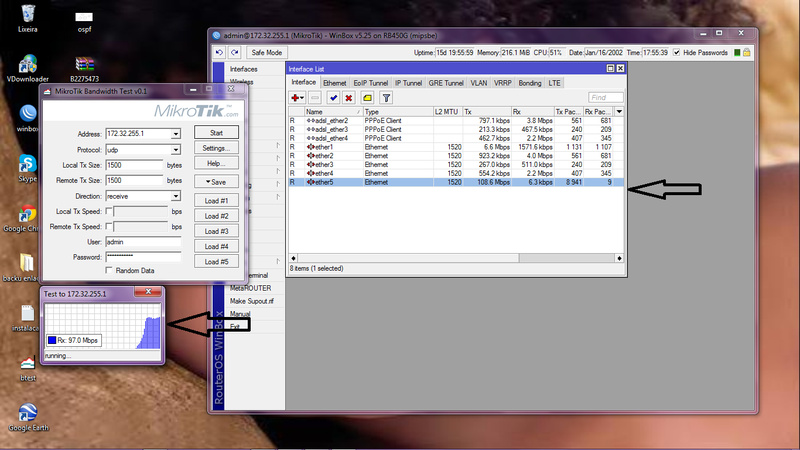
Task: Click the yellow comment icon in Interface List
Action: pos(367,98)
